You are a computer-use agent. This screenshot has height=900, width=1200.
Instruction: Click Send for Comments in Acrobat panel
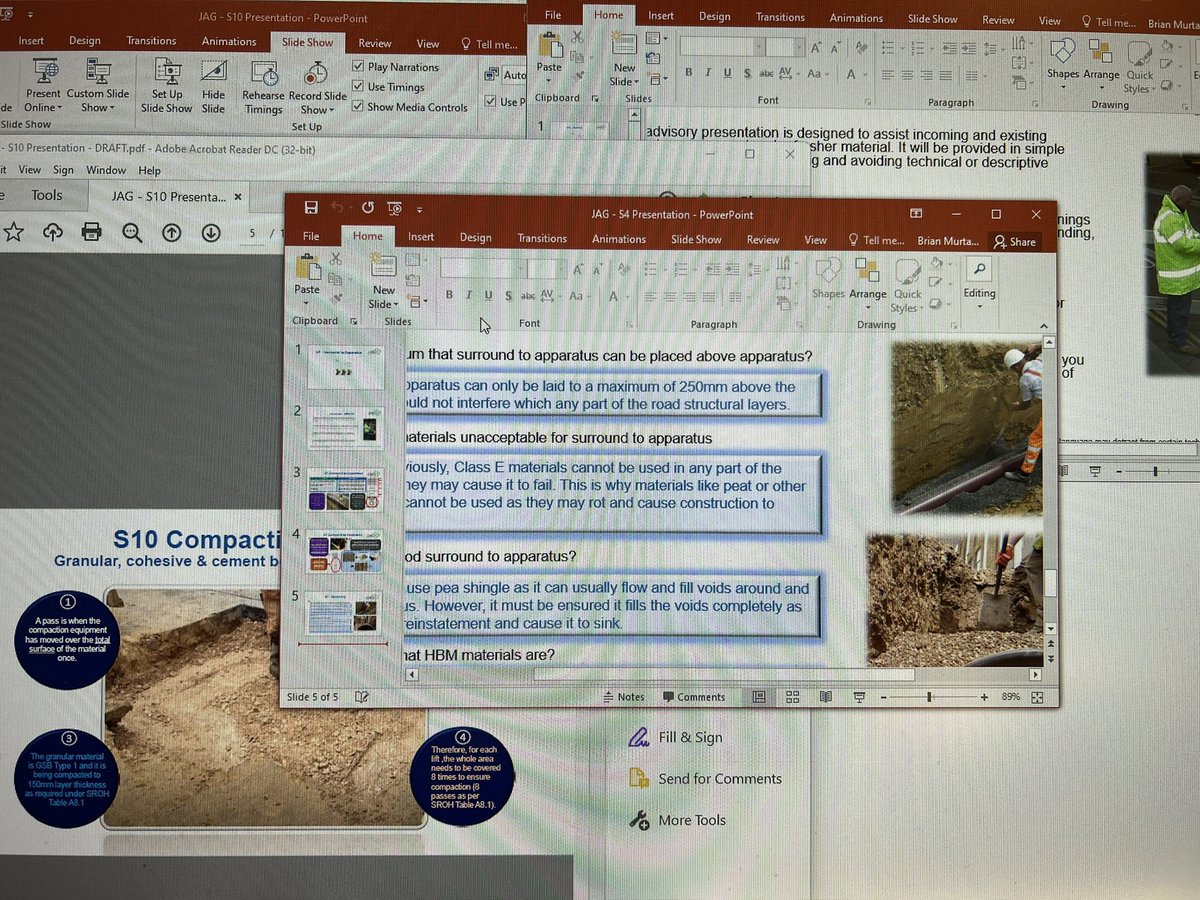click(x=705, y=778)
